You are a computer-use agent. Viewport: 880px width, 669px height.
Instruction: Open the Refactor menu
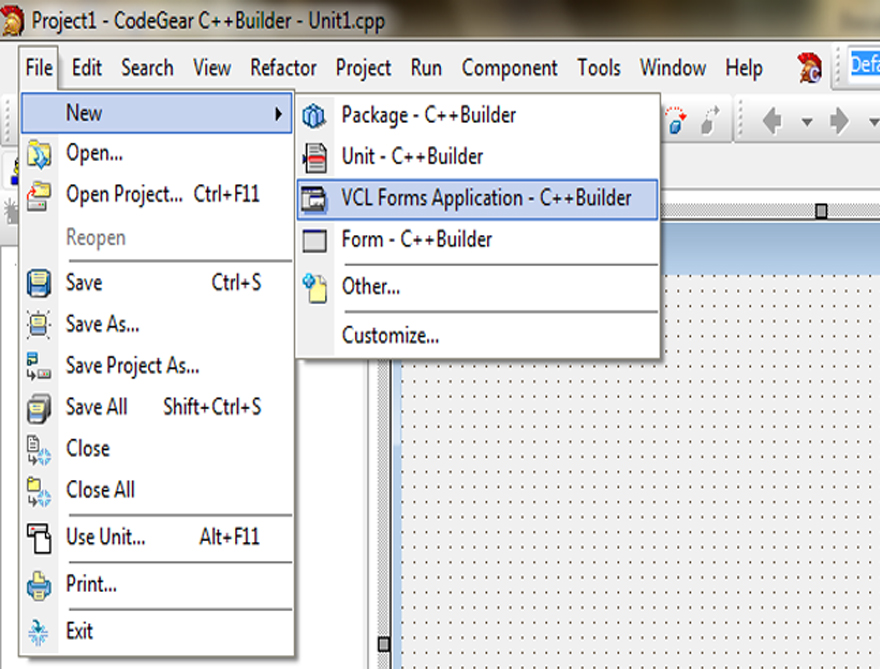point(283,68)
